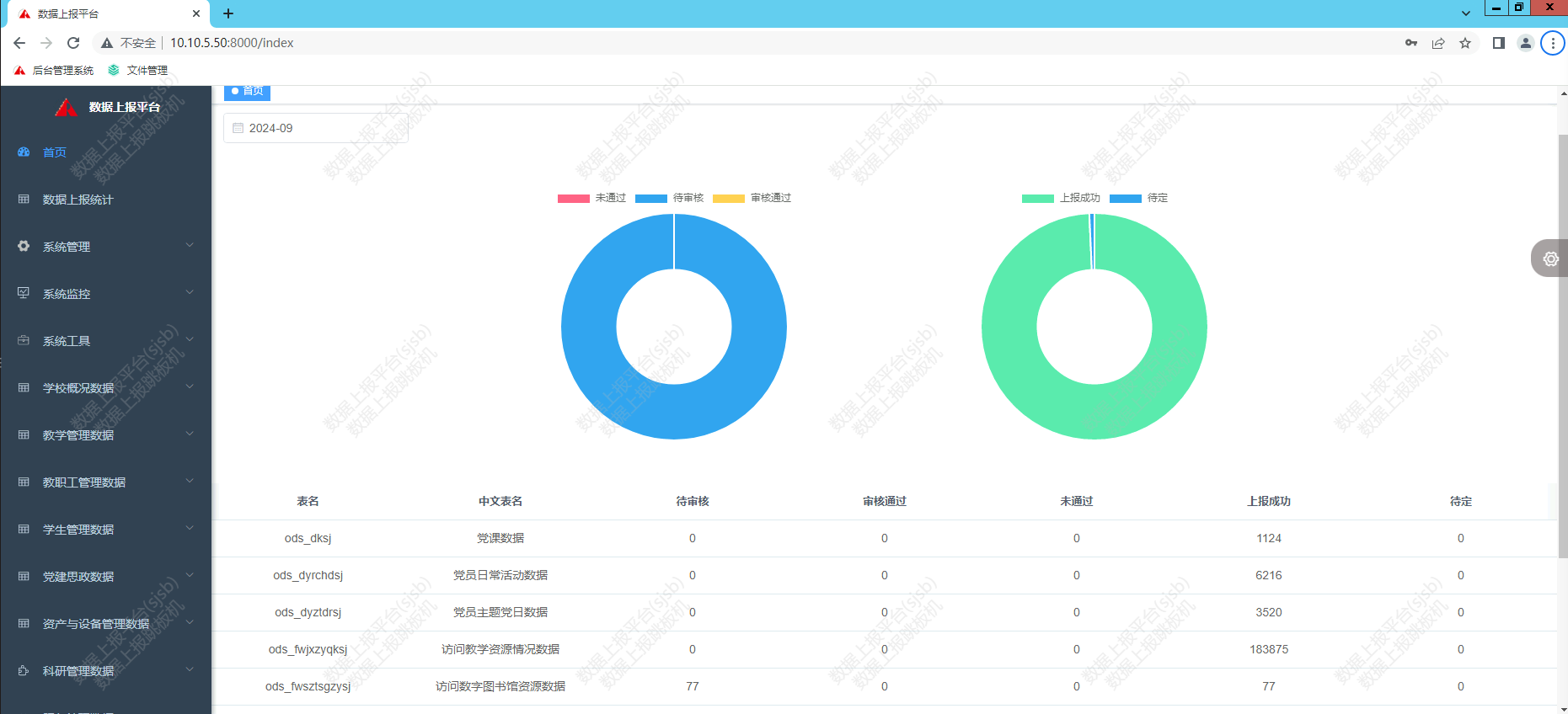Click the address bar URL
This screenshot has height=714, width=1568.
232,43
